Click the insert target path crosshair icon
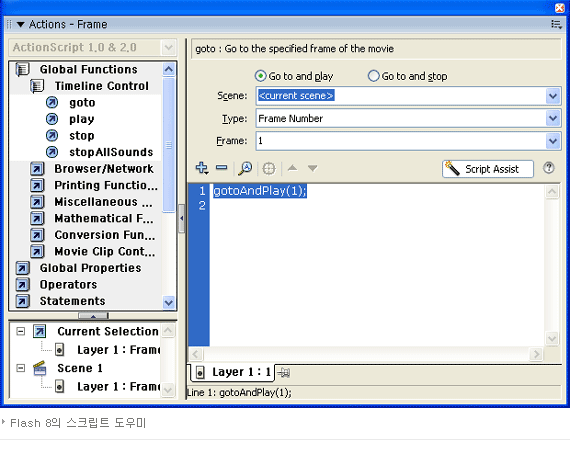570x450 pixels. point(269,169)
